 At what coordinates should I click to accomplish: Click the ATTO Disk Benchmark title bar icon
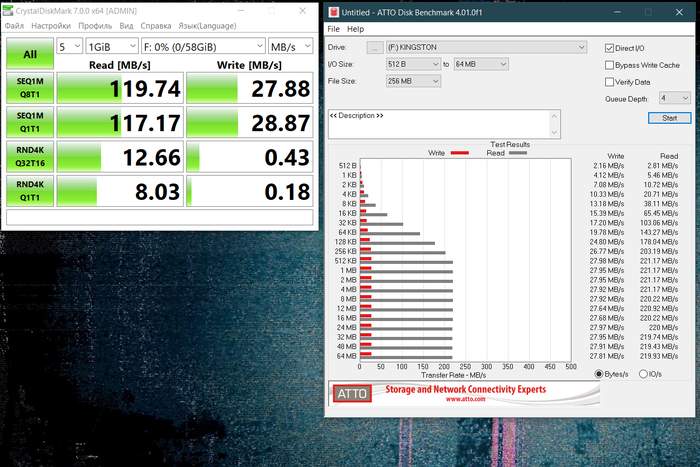coord(333,12)
